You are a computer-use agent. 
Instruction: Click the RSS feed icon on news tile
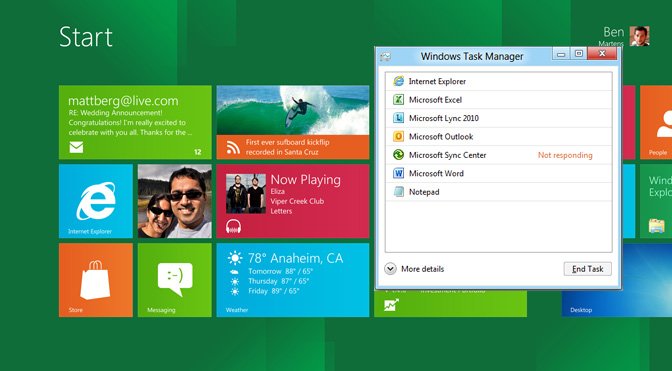[233, 147]
